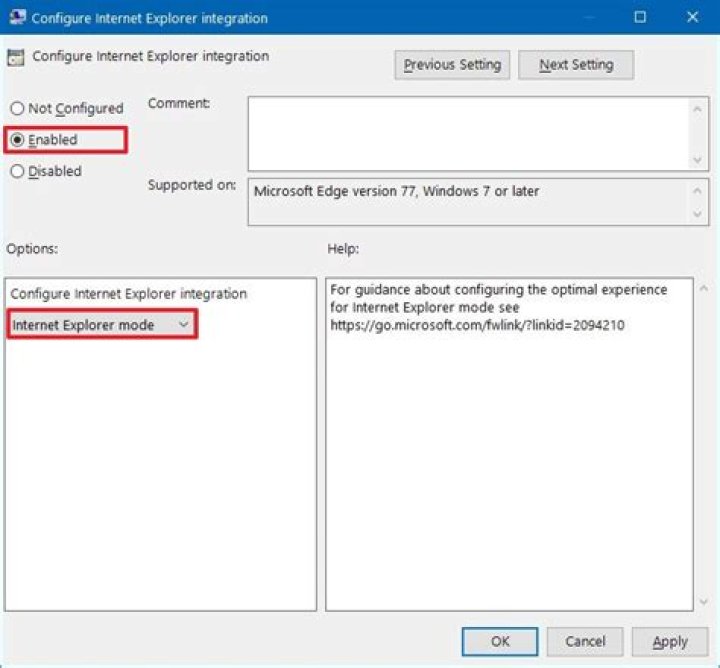This screenshot has height=668, width=720.
Task: Click the title bar policy editor icon
Action: pyautogui.click(x=17, y=17)
